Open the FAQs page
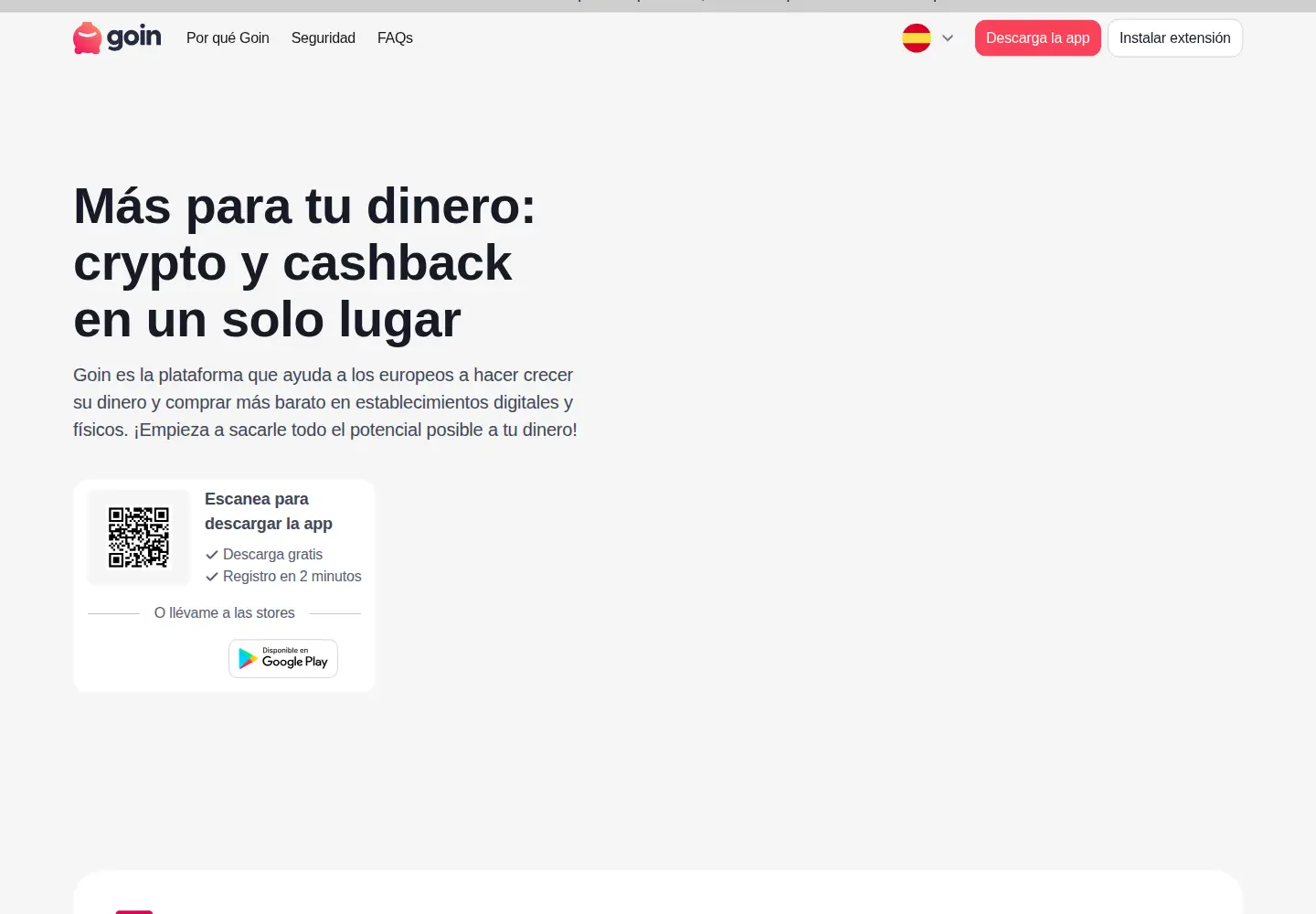 (395, 37)
